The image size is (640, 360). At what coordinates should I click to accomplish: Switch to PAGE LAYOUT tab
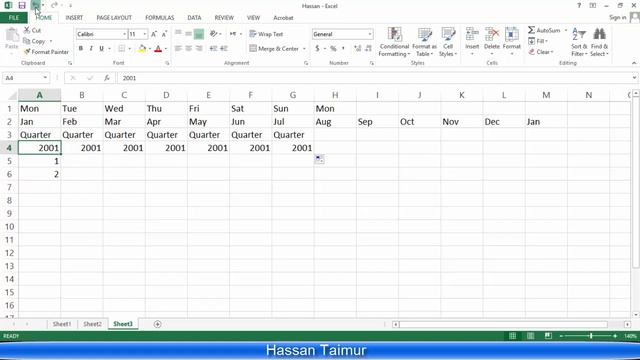click(114, 18)
